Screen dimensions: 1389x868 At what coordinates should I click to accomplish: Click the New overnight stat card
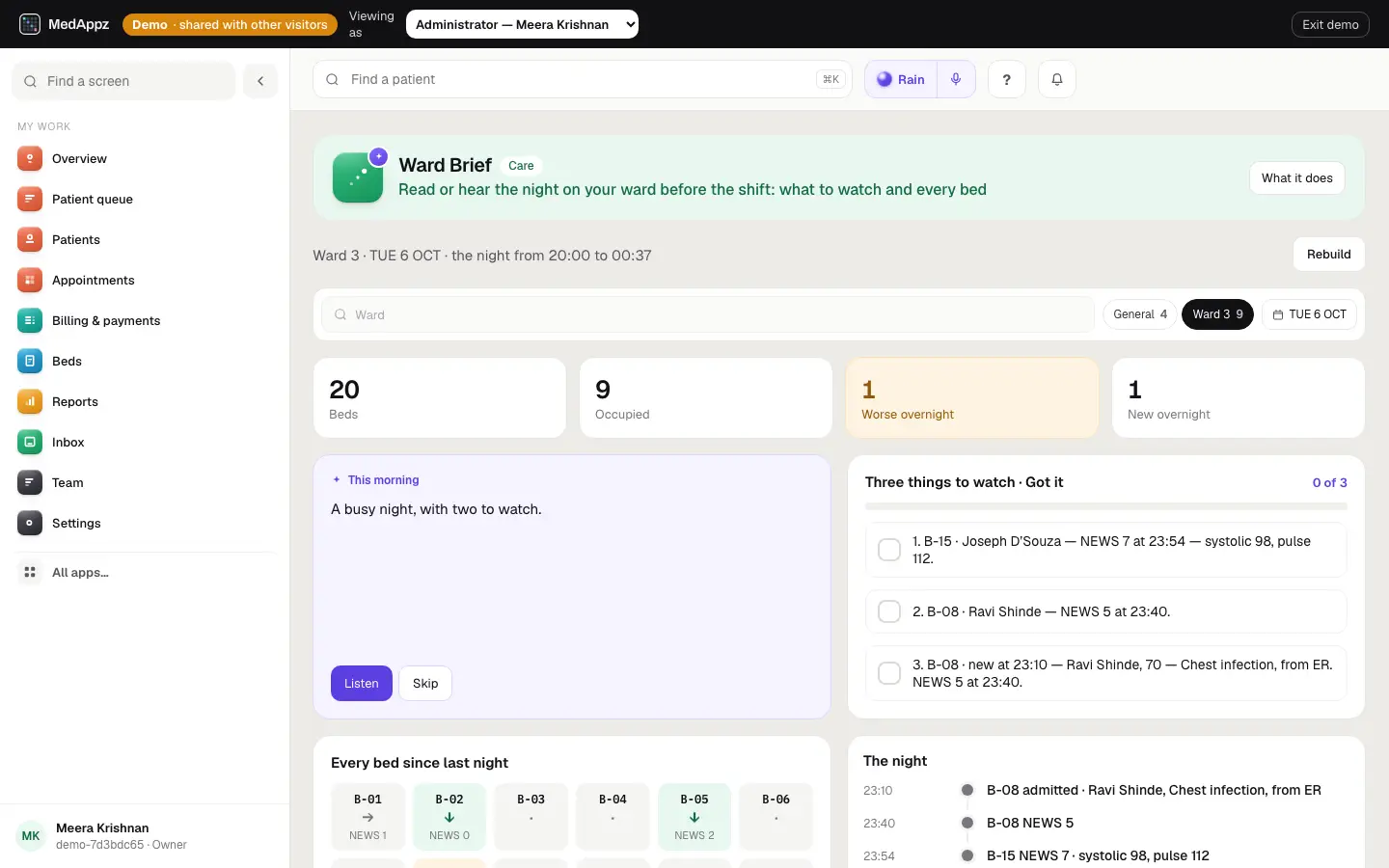pyautogui.click(x=1239, y=398)
